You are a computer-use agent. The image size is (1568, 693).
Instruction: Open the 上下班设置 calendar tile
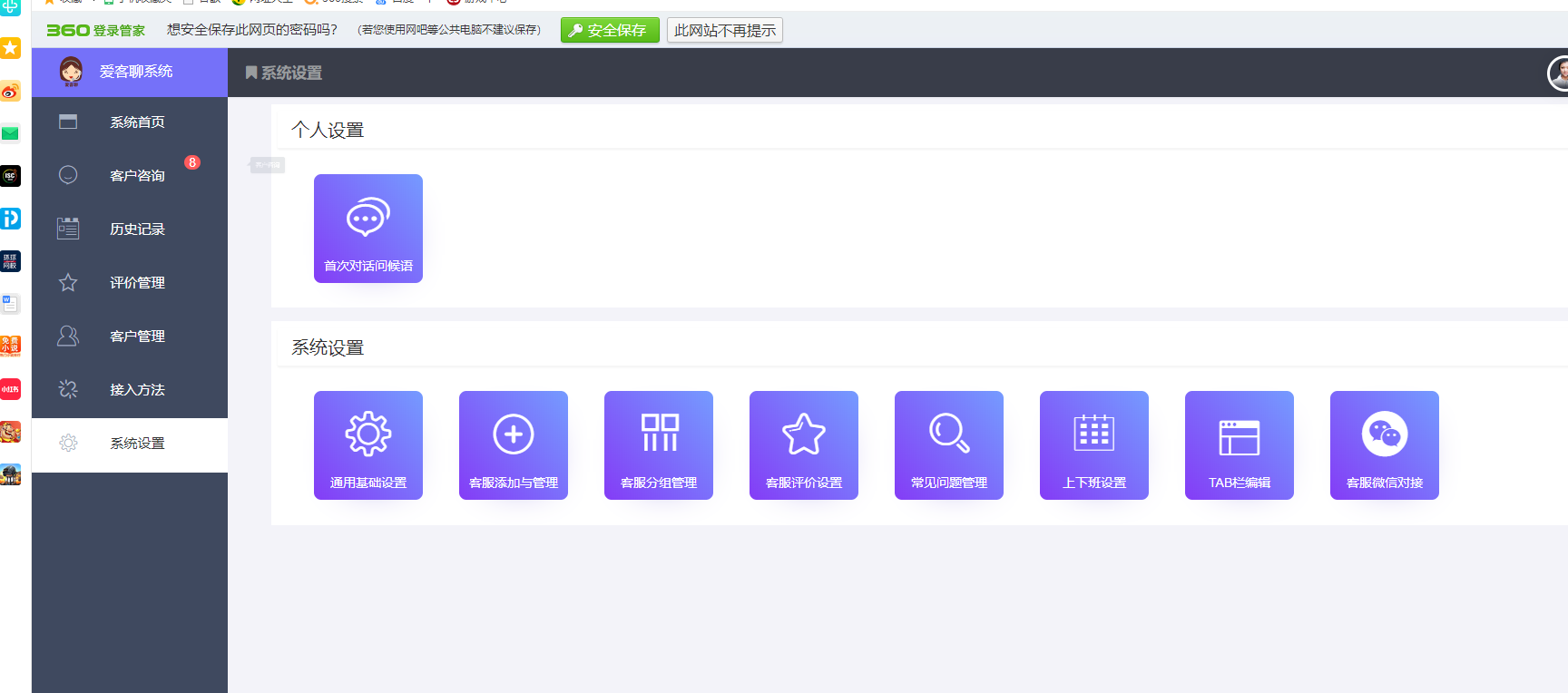[1093, 445]
